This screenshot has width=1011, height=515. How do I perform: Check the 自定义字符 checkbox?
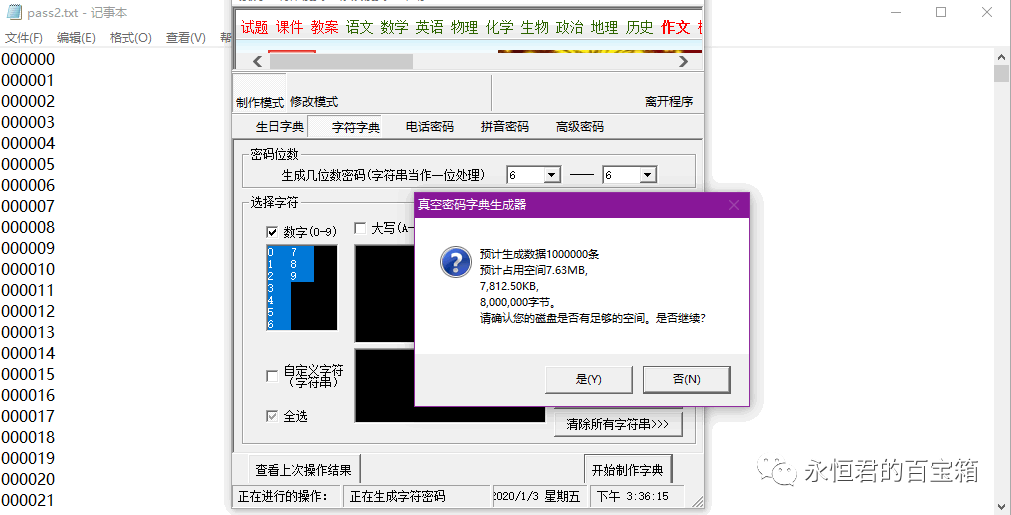(272, 376)
